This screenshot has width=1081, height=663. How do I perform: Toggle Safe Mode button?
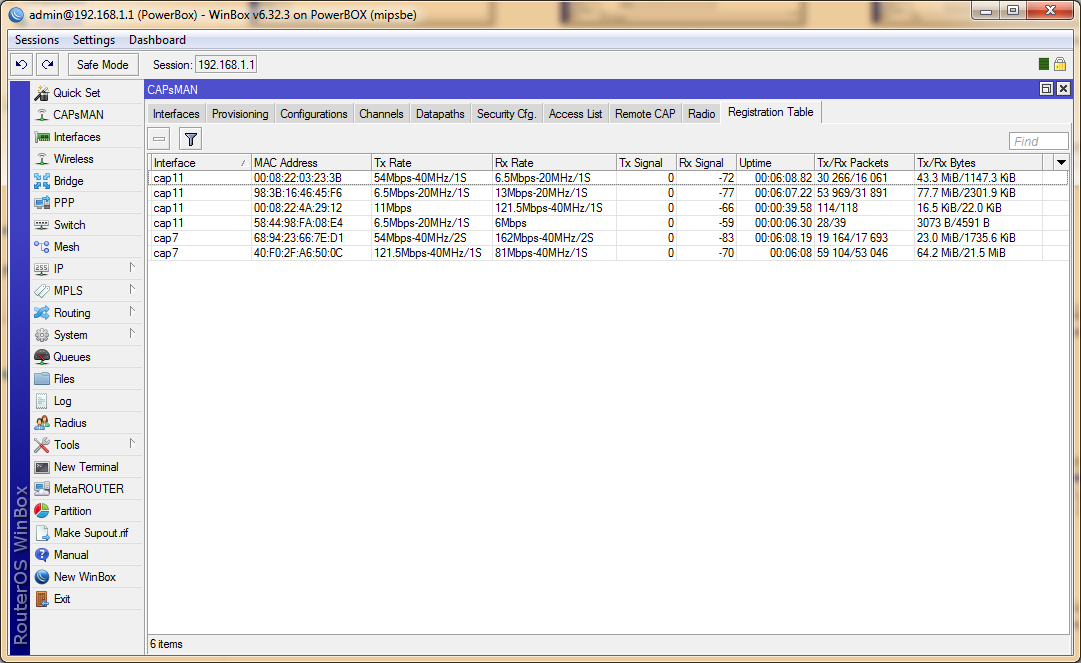(102, 65)
